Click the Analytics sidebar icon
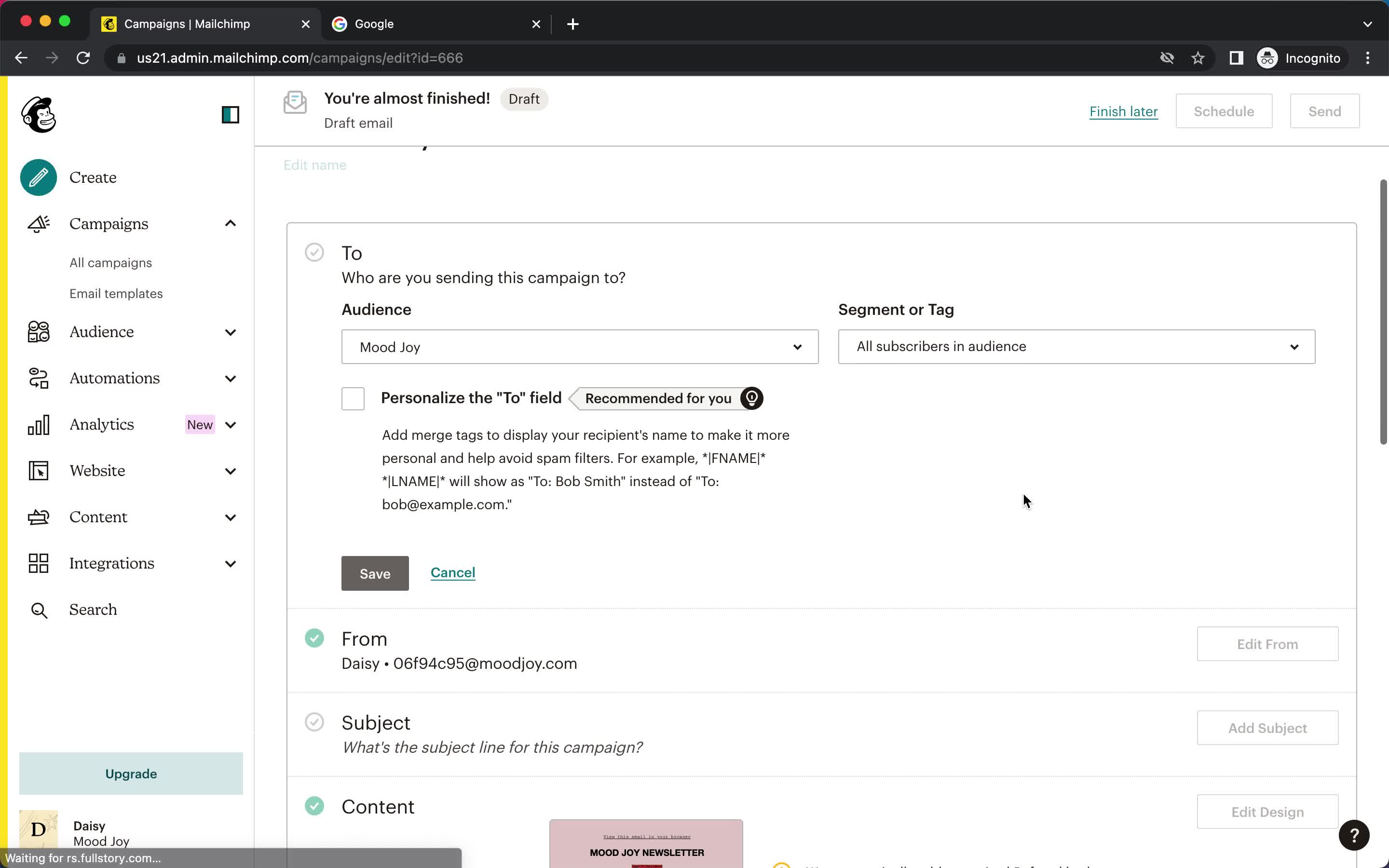This screenshot has width=1389, height=868. point(38,424)
